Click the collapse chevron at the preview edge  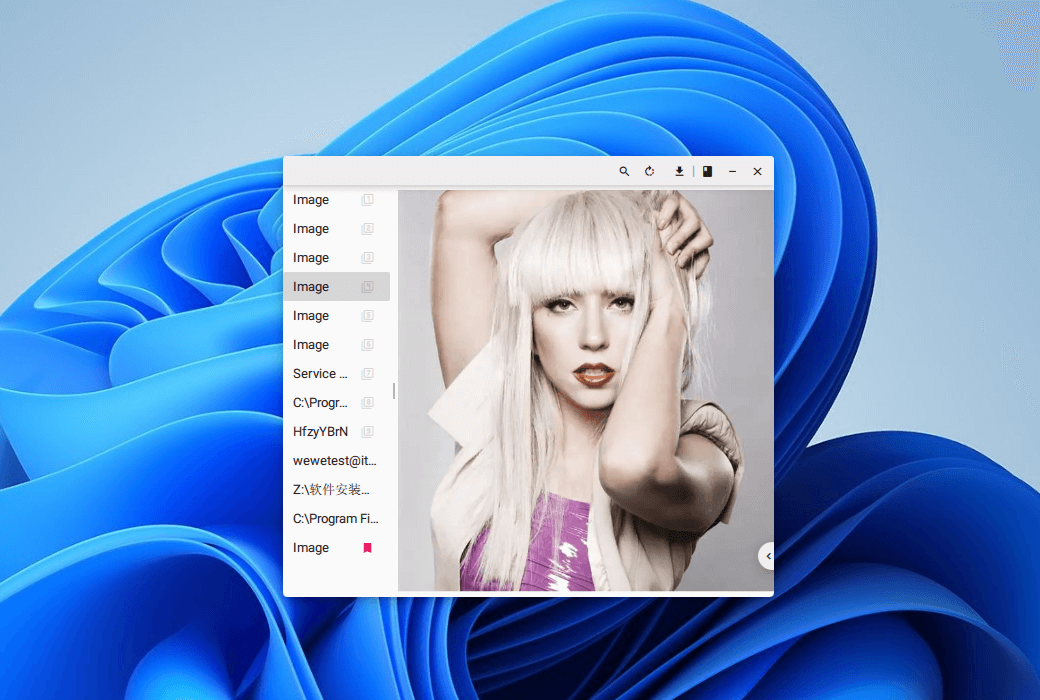click(767, 556)
